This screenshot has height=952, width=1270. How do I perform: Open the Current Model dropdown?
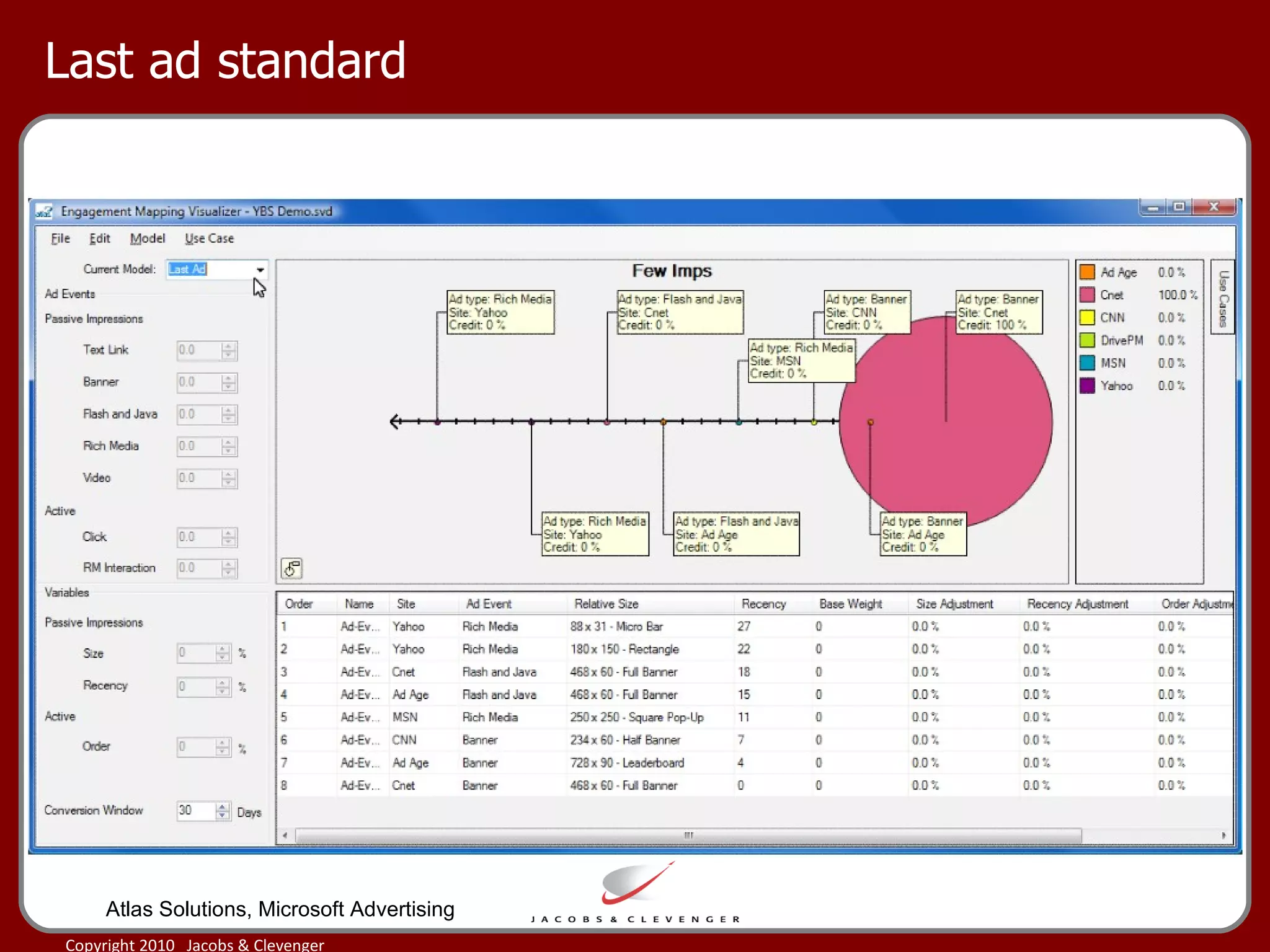point(260,270)
